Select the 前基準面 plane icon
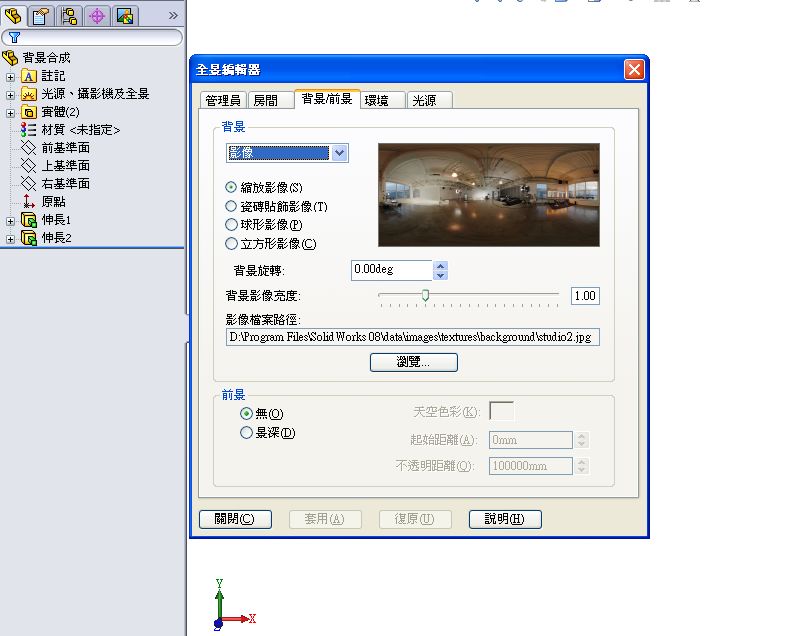788x636 pixels. point(29,148)
